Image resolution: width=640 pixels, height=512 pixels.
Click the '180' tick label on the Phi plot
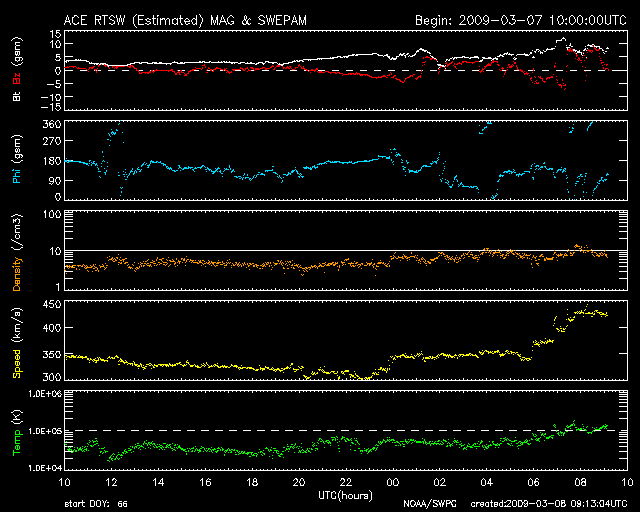tap(52, 161)
